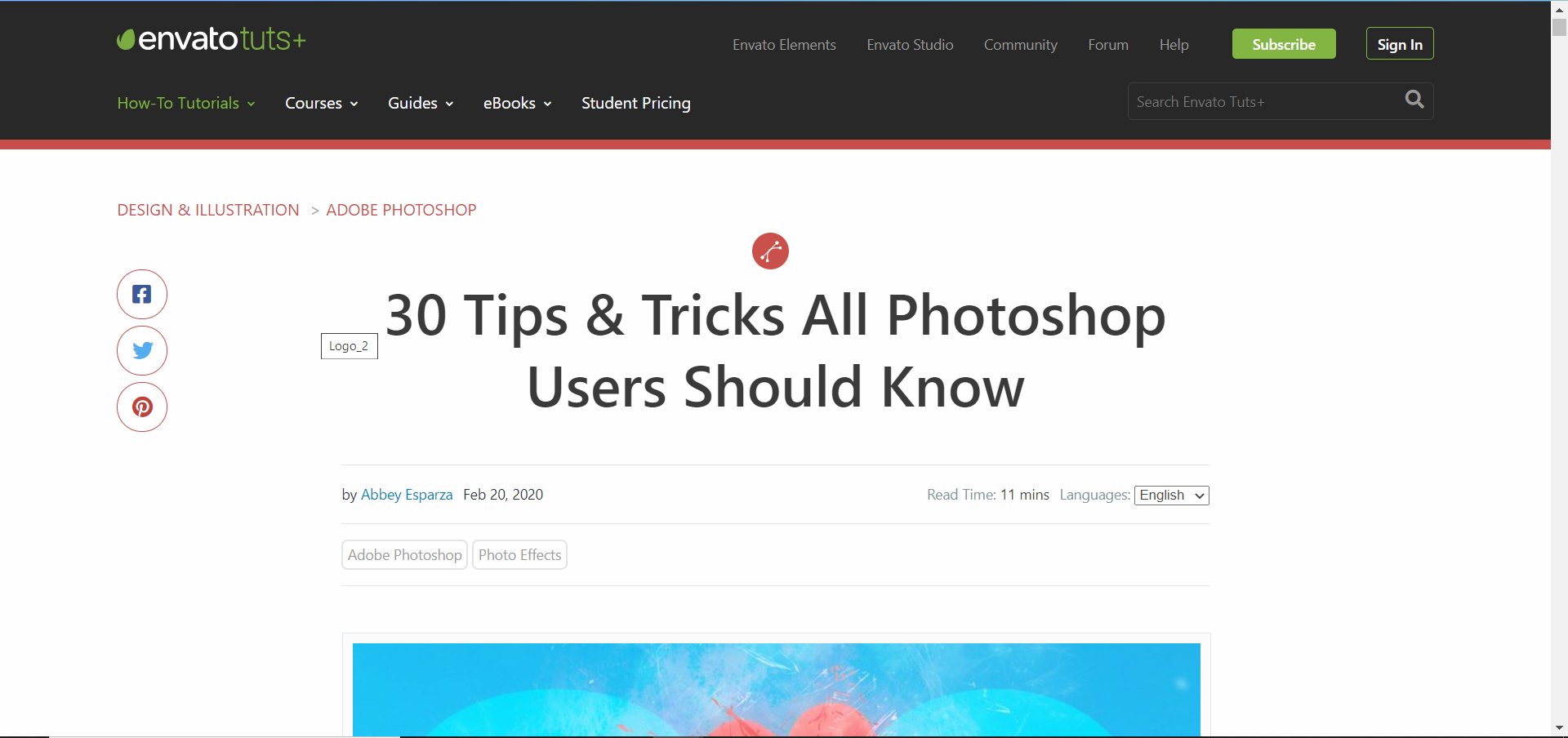Go to Design & Illustration breadcrumb
The image size is (1568, 738).
[x=208, y=210]
